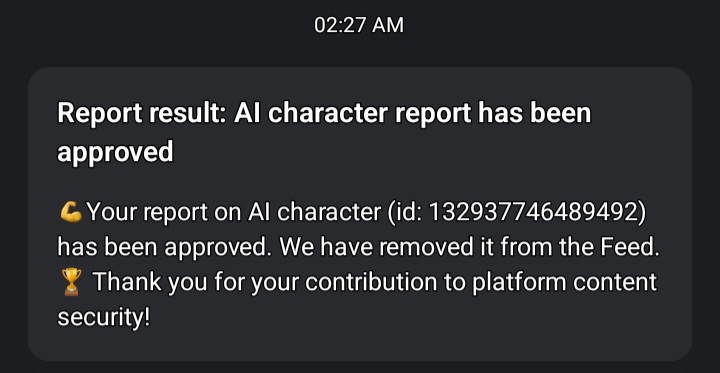Tap the words 'has been' in bold title
Image resolution: width=720 pixels, height=373 pixels.
tap(534, 113)
